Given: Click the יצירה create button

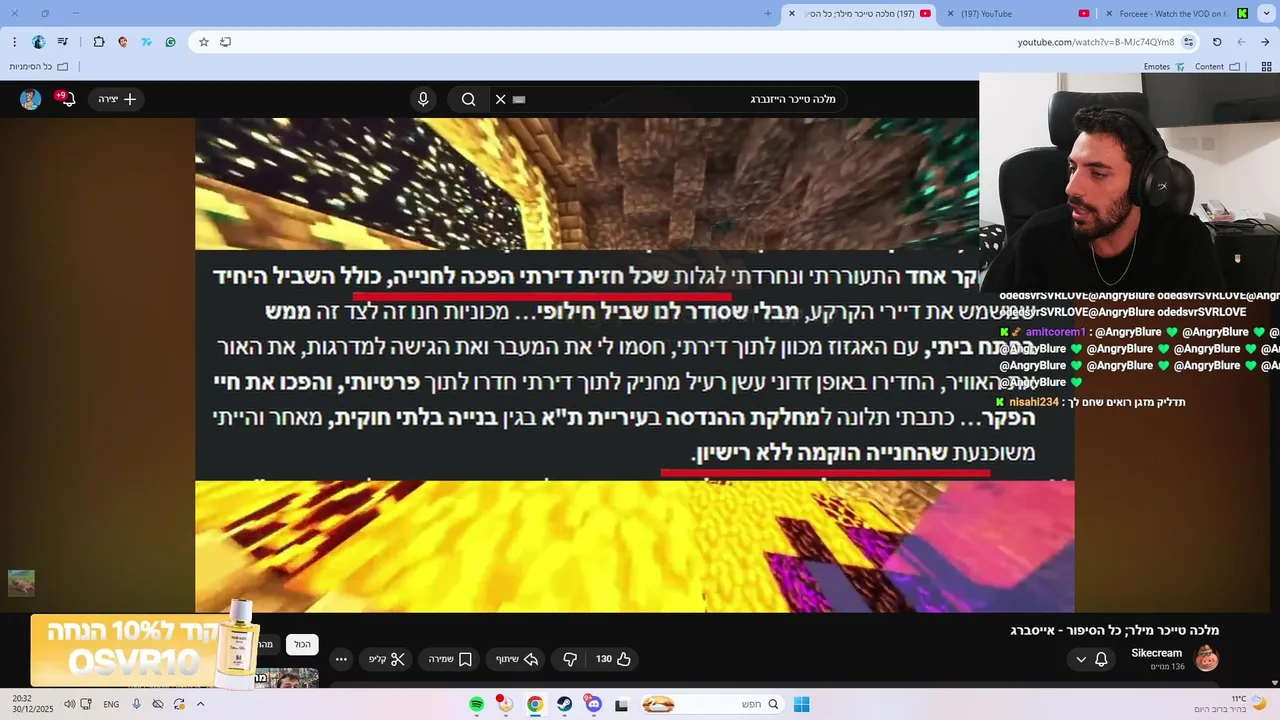Looking at the screenshot, I should coord(117,99).
